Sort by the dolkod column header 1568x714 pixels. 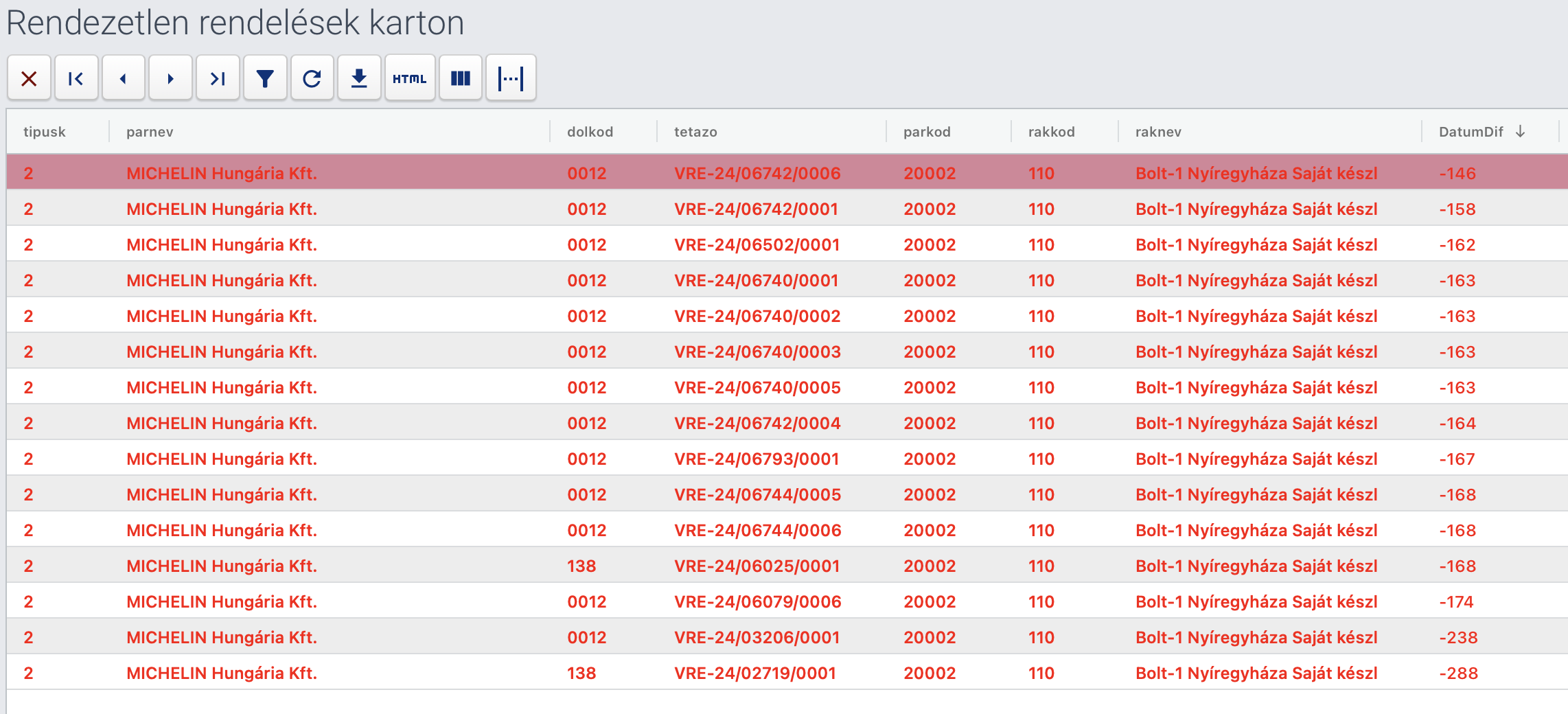pyautogui.click(x=590, y=132)
